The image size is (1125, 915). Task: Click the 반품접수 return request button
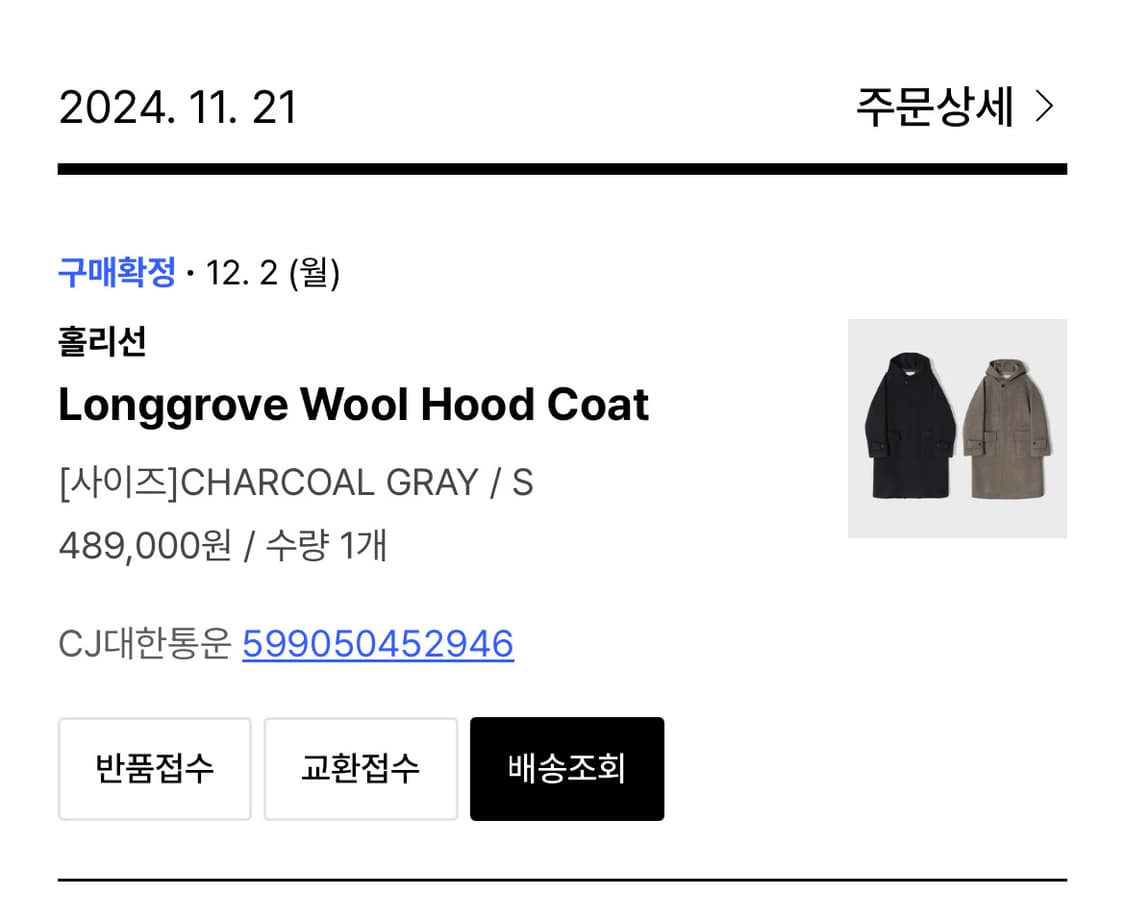tap(155, 769)
